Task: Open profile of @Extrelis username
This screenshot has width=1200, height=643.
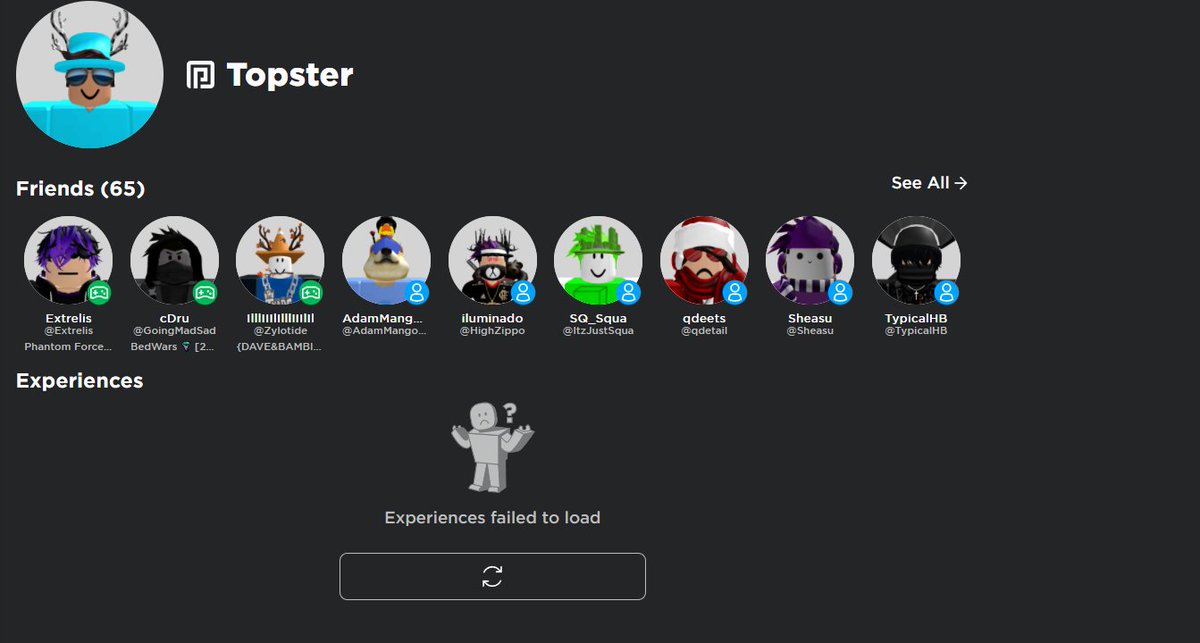Action: point(68,329)
